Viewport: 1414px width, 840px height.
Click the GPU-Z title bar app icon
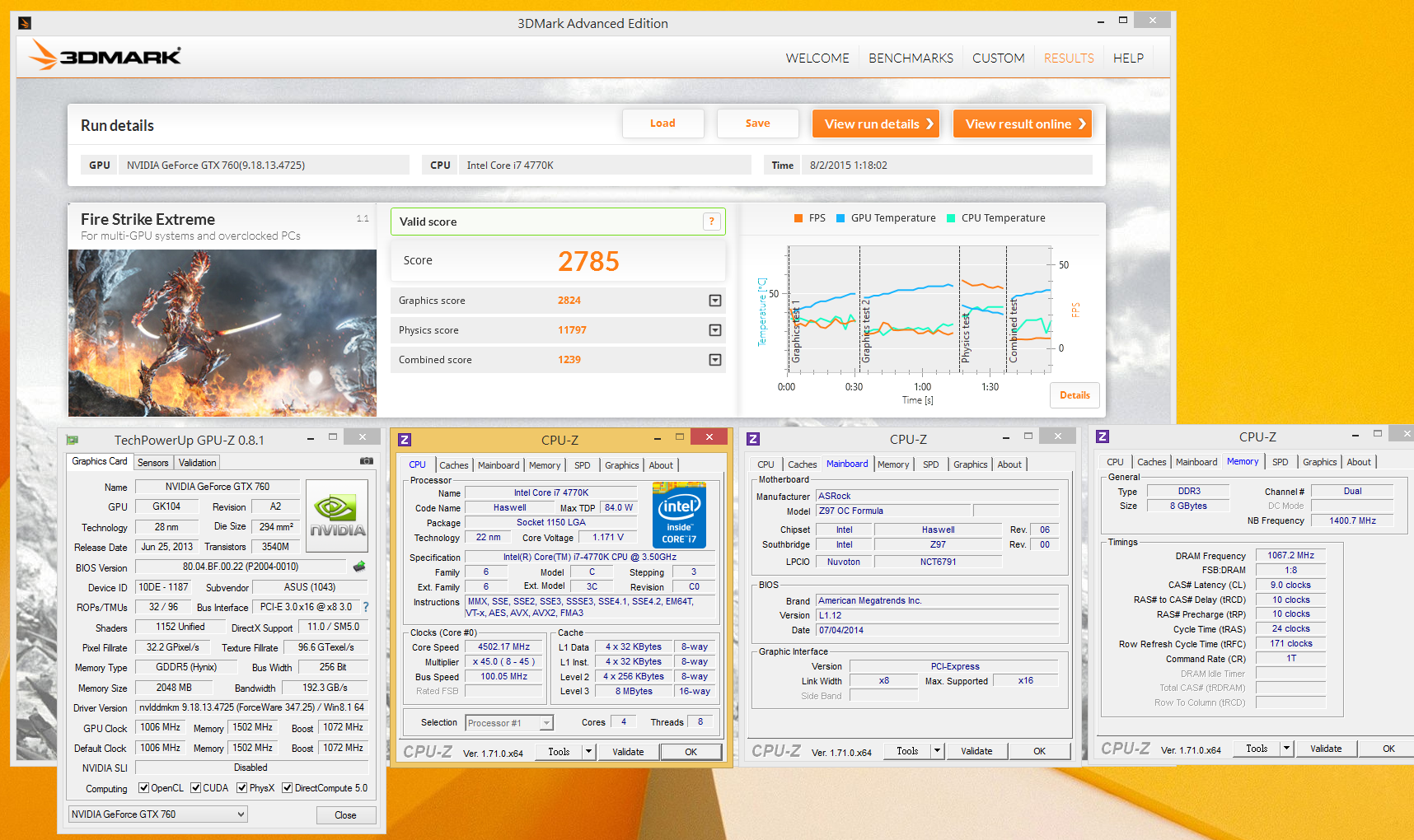pyautogui.click(x=73, y=440)
